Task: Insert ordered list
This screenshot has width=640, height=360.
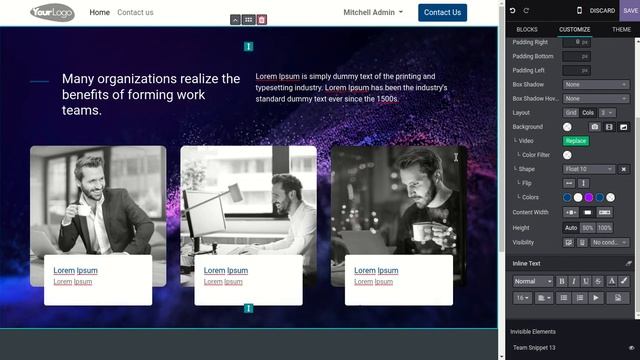Action: tap(580, 298)
